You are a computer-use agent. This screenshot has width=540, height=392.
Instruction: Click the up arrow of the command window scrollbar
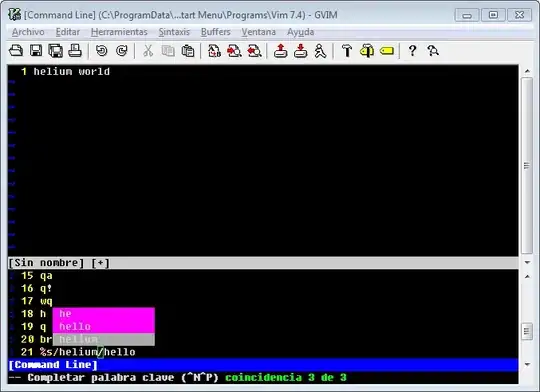point(527,276)
